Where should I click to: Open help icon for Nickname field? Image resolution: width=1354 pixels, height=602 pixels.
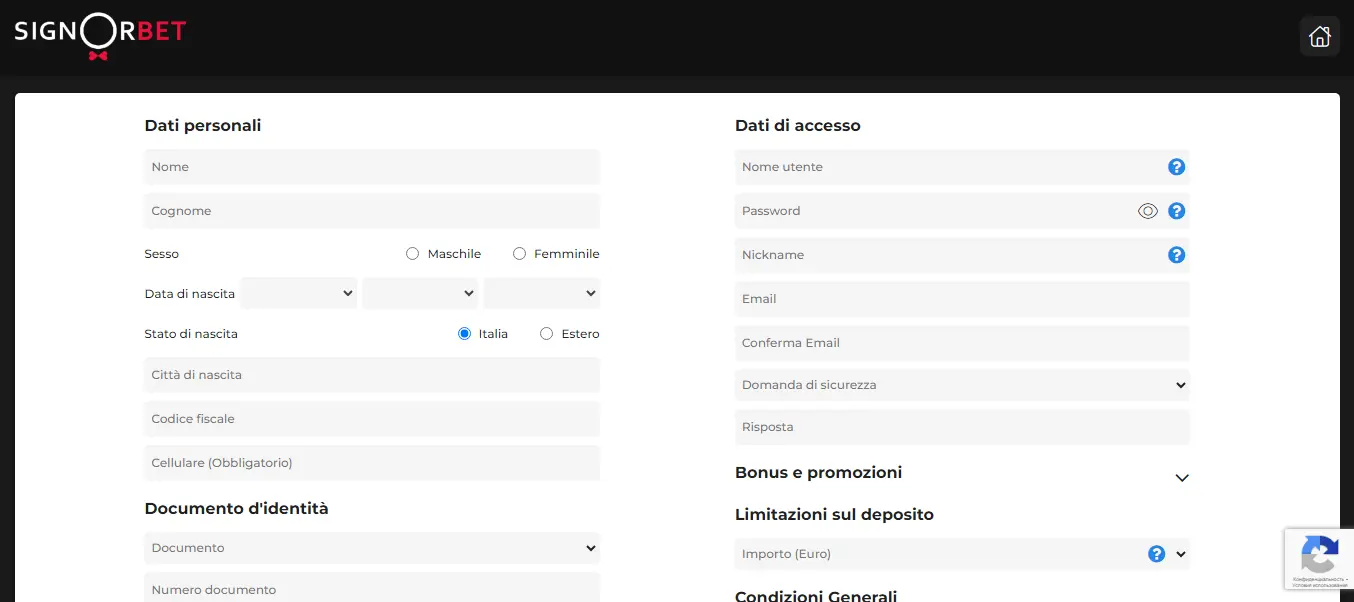[x=1176, y=255]
